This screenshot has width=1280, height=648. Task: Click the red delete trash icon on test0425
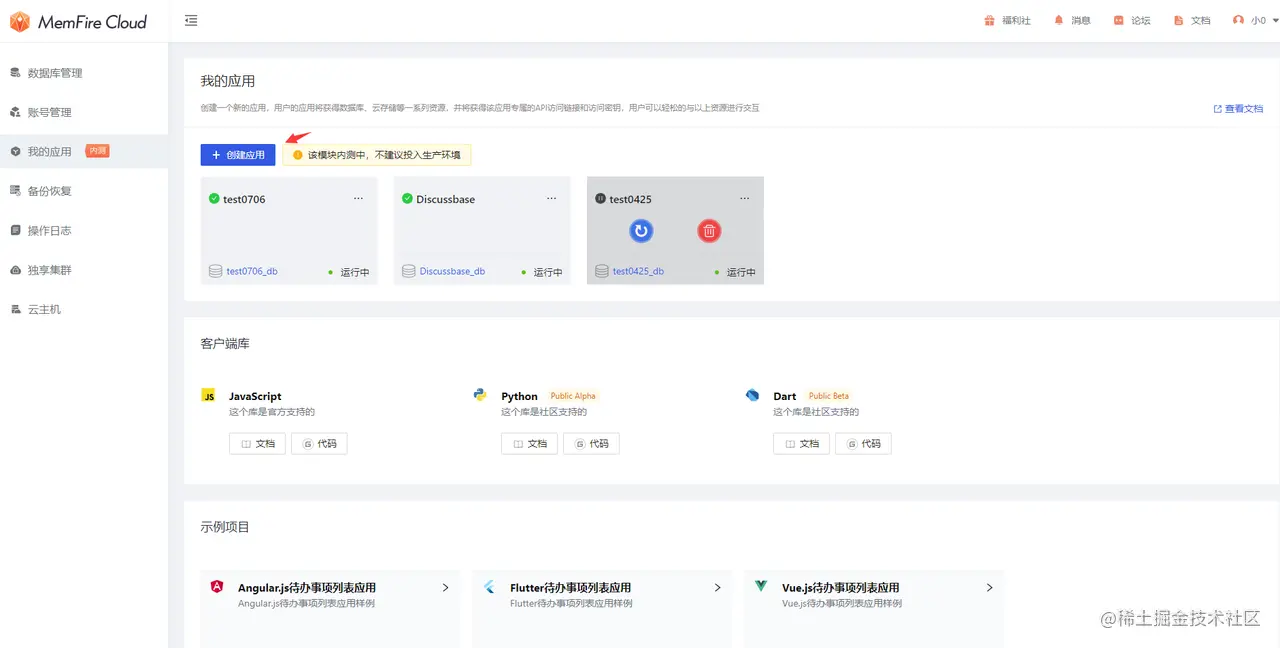point(709,231)
